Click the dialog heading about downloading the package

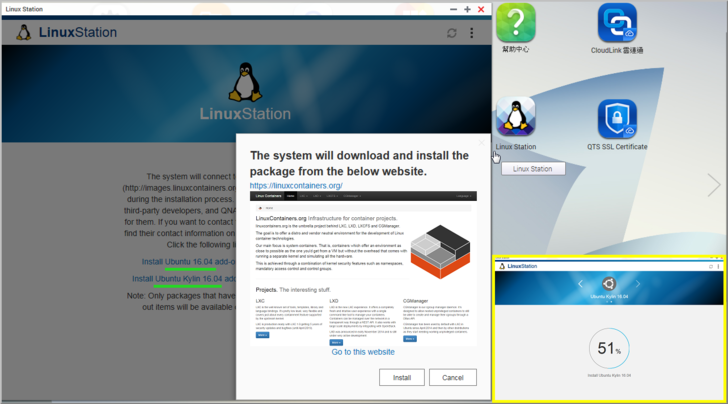[x=359, y=163]
